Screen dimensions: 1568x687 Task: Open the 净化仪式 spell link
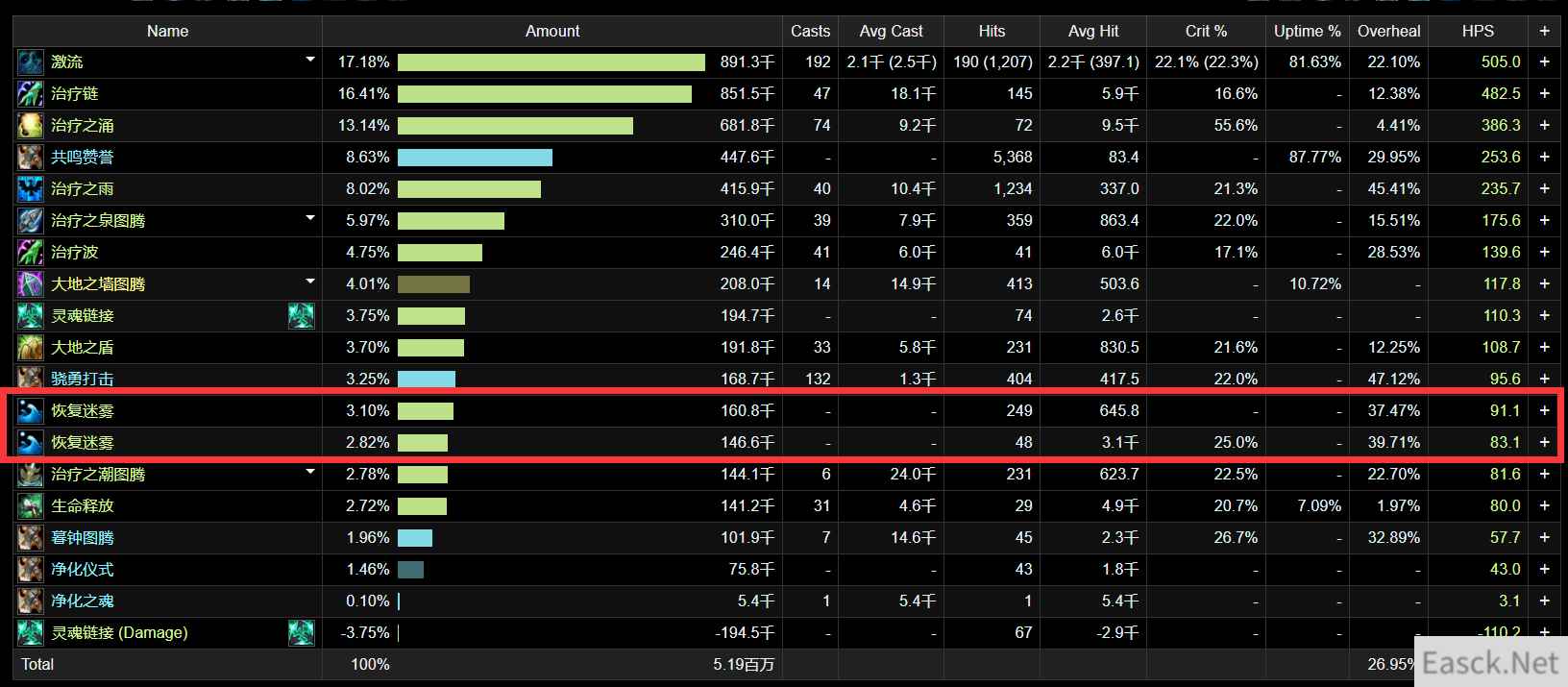[x=83, y=570]
